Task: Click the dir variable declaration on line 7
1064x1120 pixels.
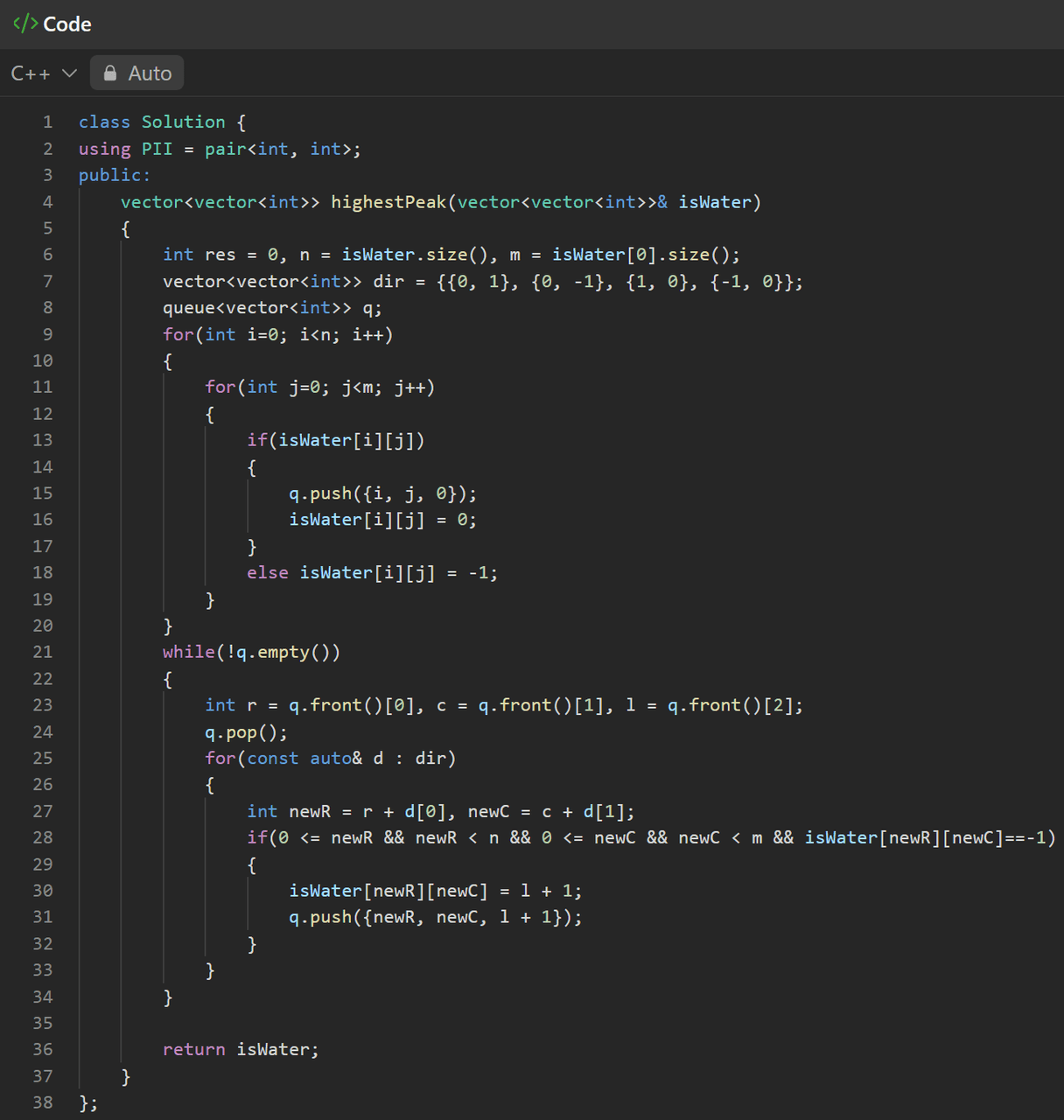Action: (x=388, y=282)
